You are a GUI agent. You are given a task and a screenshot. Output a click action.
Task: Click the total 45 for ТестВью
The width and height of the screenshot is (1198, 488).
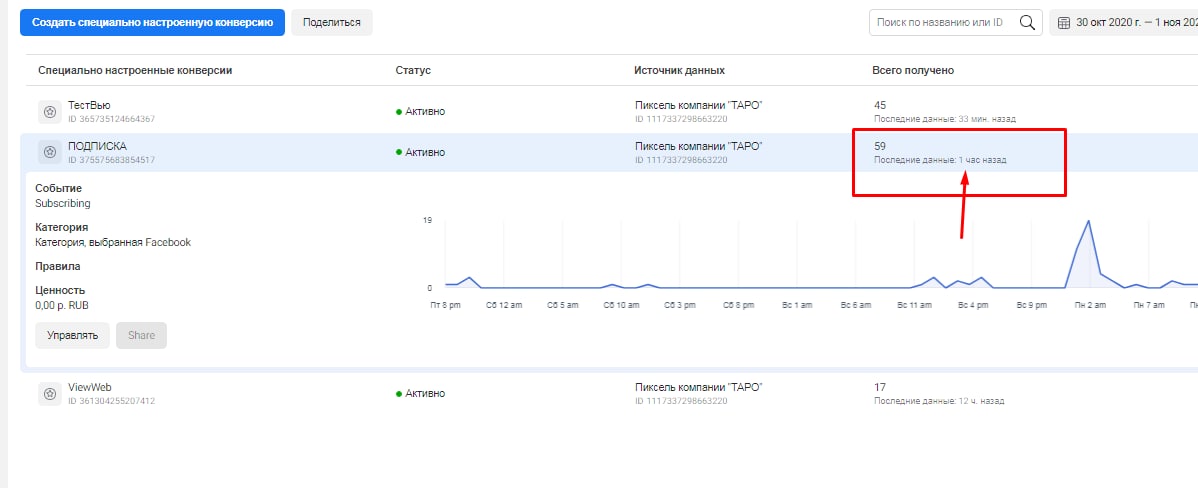pos(880,105)
